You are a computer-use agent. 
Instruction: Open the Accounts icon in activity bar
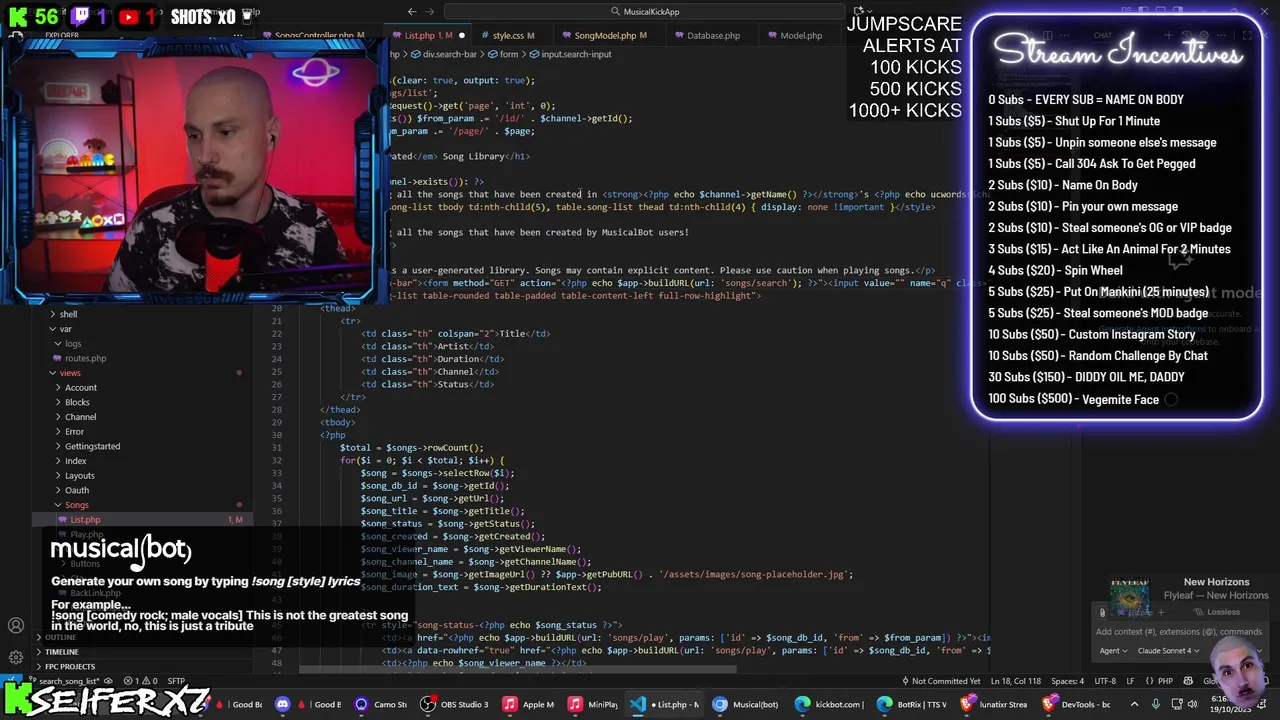click(x=16, y=627)
